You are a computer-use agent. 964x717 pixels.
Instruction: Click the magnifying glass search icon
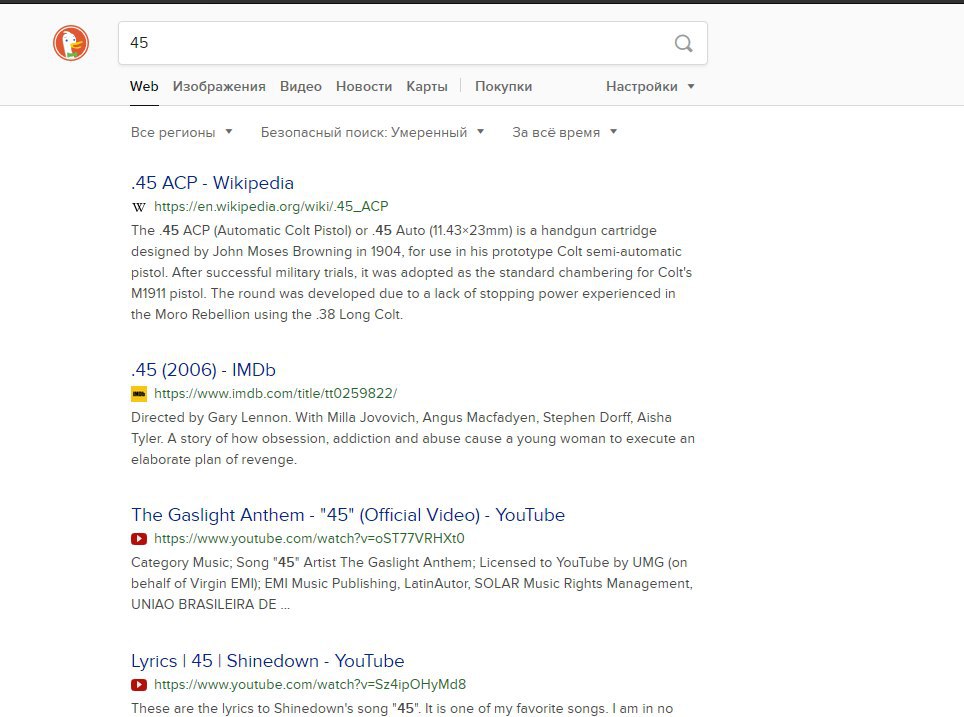click(x=684, y=43)
